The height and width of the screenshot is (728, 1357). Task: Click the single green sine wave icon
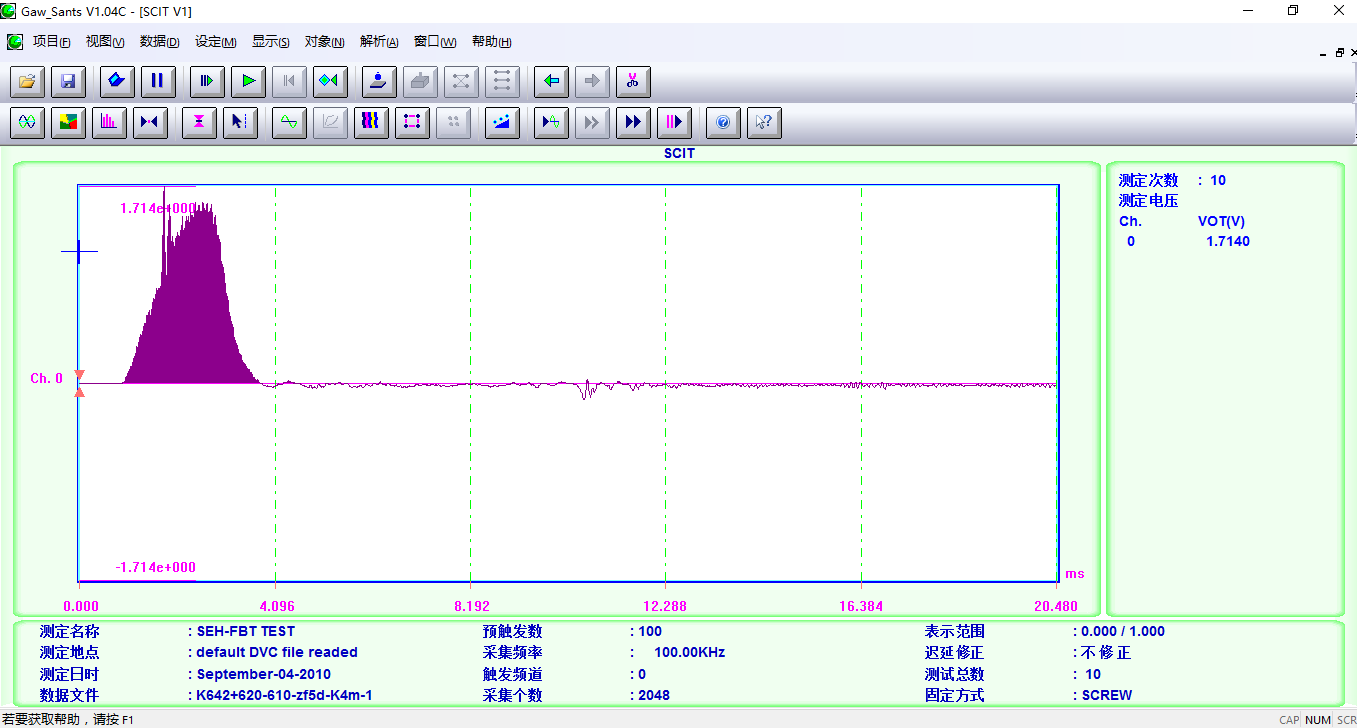click(x=289, y=122)
